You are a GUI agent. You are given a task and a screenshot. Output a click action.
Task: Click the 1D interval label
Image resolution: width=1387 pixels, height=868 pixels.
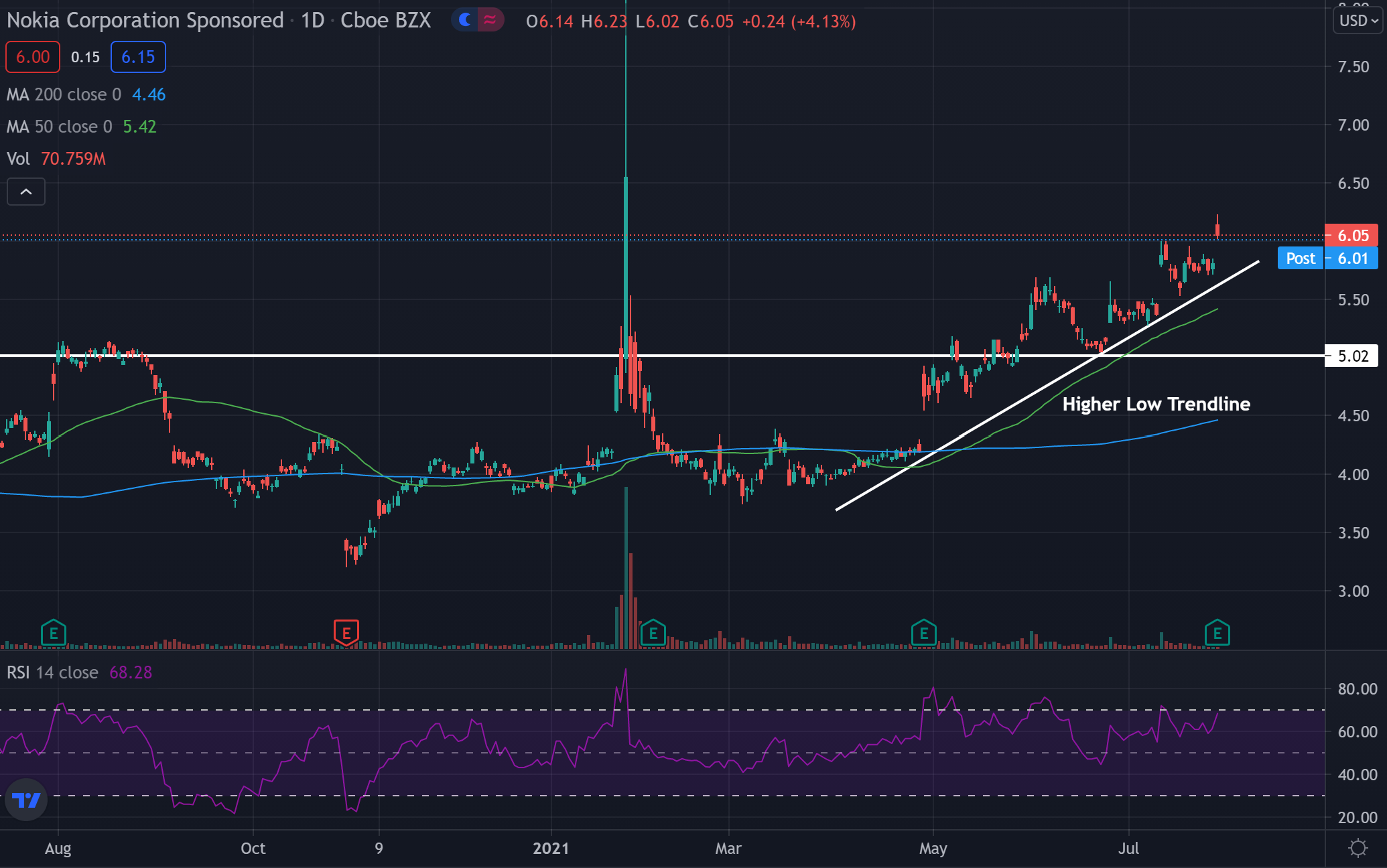[x=312, y=21]
